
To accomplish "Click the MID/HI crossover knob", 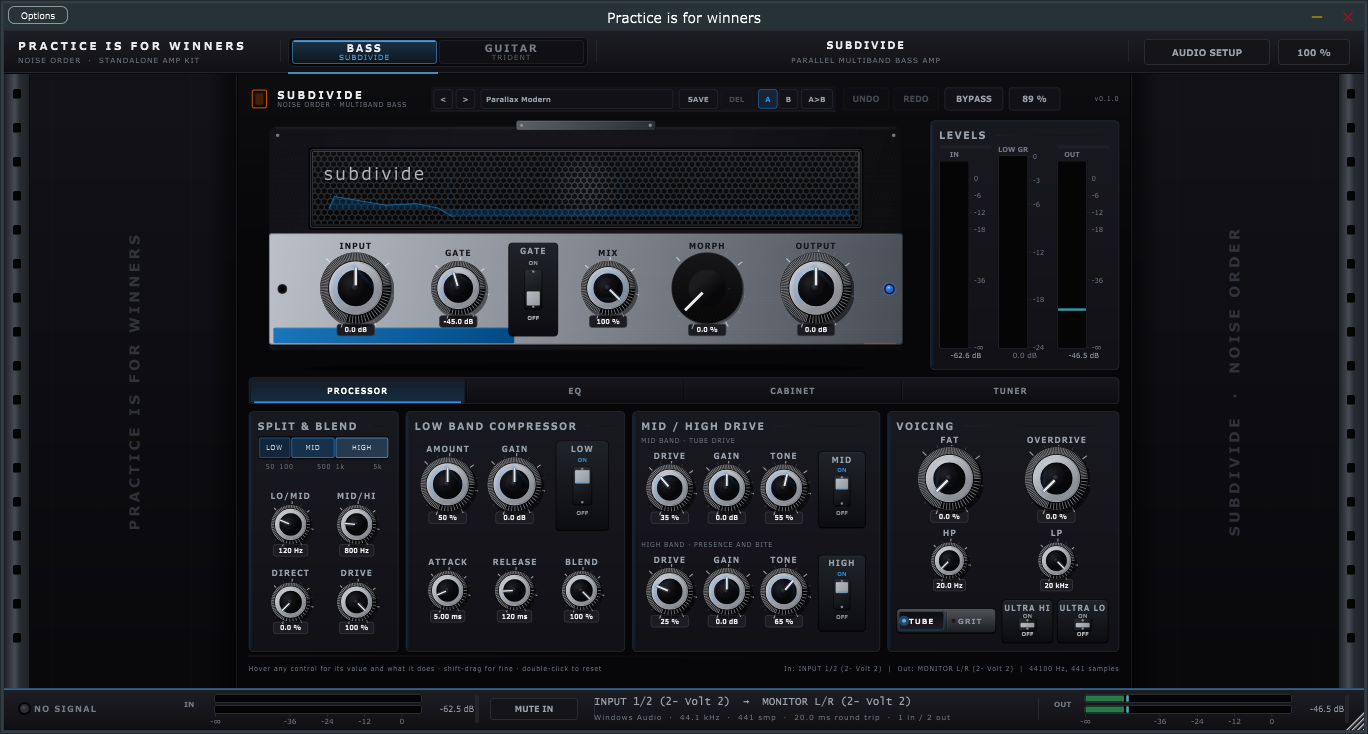I will pos(356,524).
